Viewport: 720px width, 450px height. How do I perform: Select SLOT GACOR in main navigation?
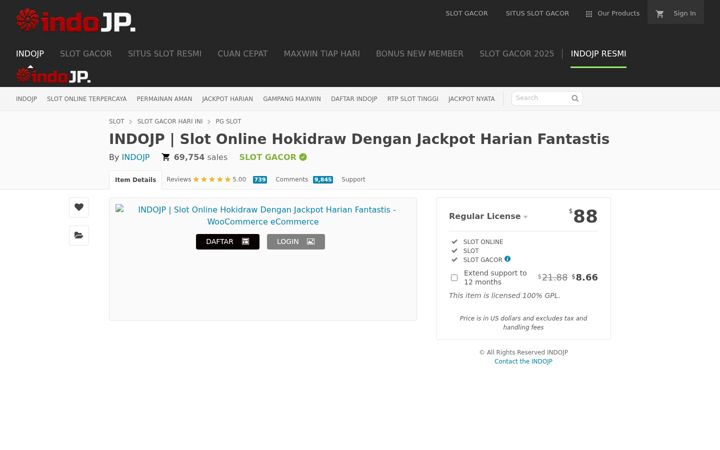(x=86, y=54)
